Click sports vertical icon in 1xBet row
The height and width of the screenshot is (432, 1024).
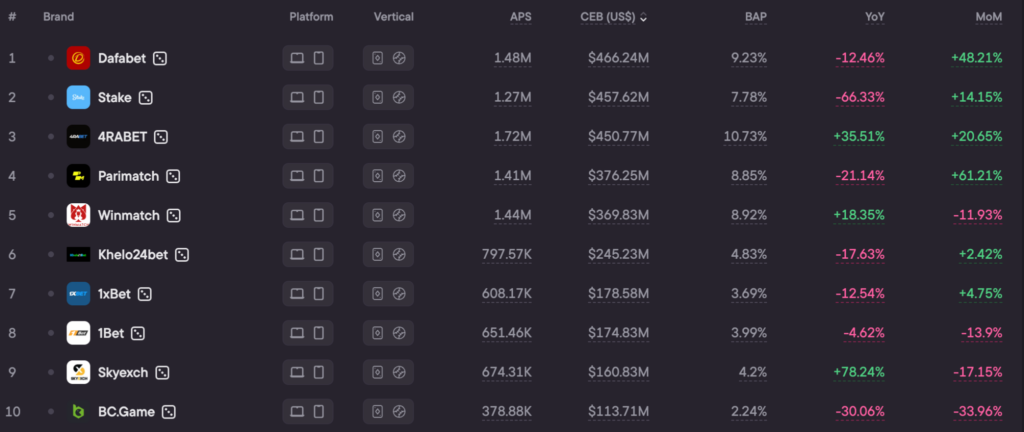[399, 294]
